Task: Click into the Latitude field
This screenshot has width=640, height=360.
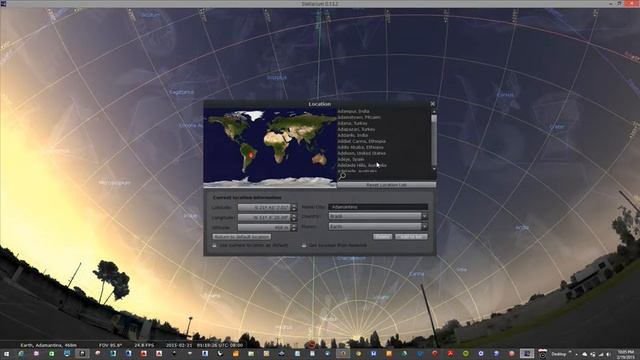Action: [264, 207]
